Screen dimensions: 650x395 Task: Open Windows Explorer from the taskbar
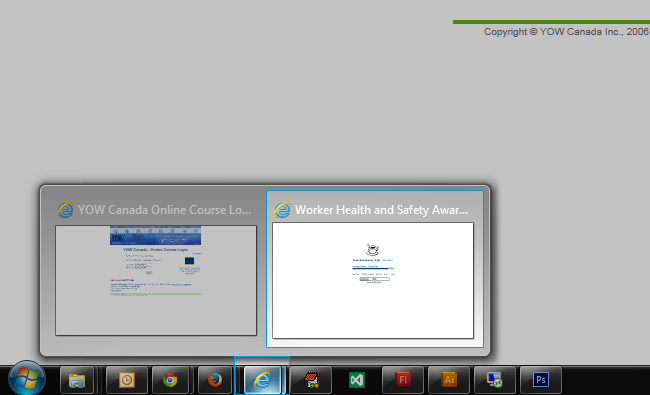[x=77, y=380]
